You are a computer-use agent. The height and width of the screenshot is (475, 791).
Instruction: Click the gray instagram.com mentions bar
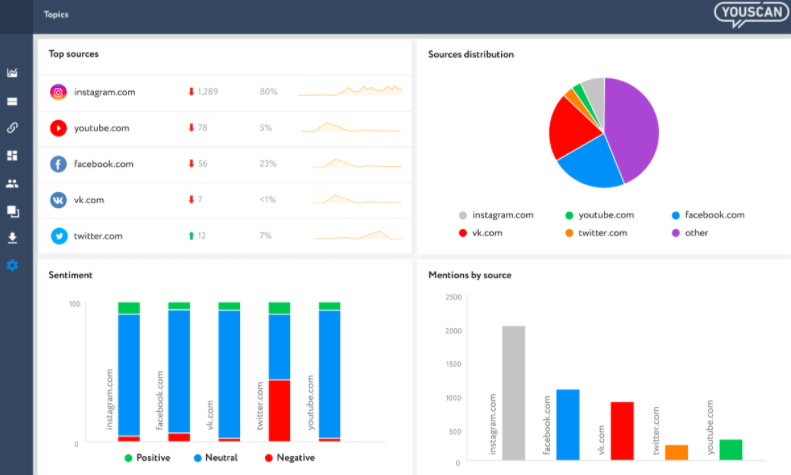[514, 393]
